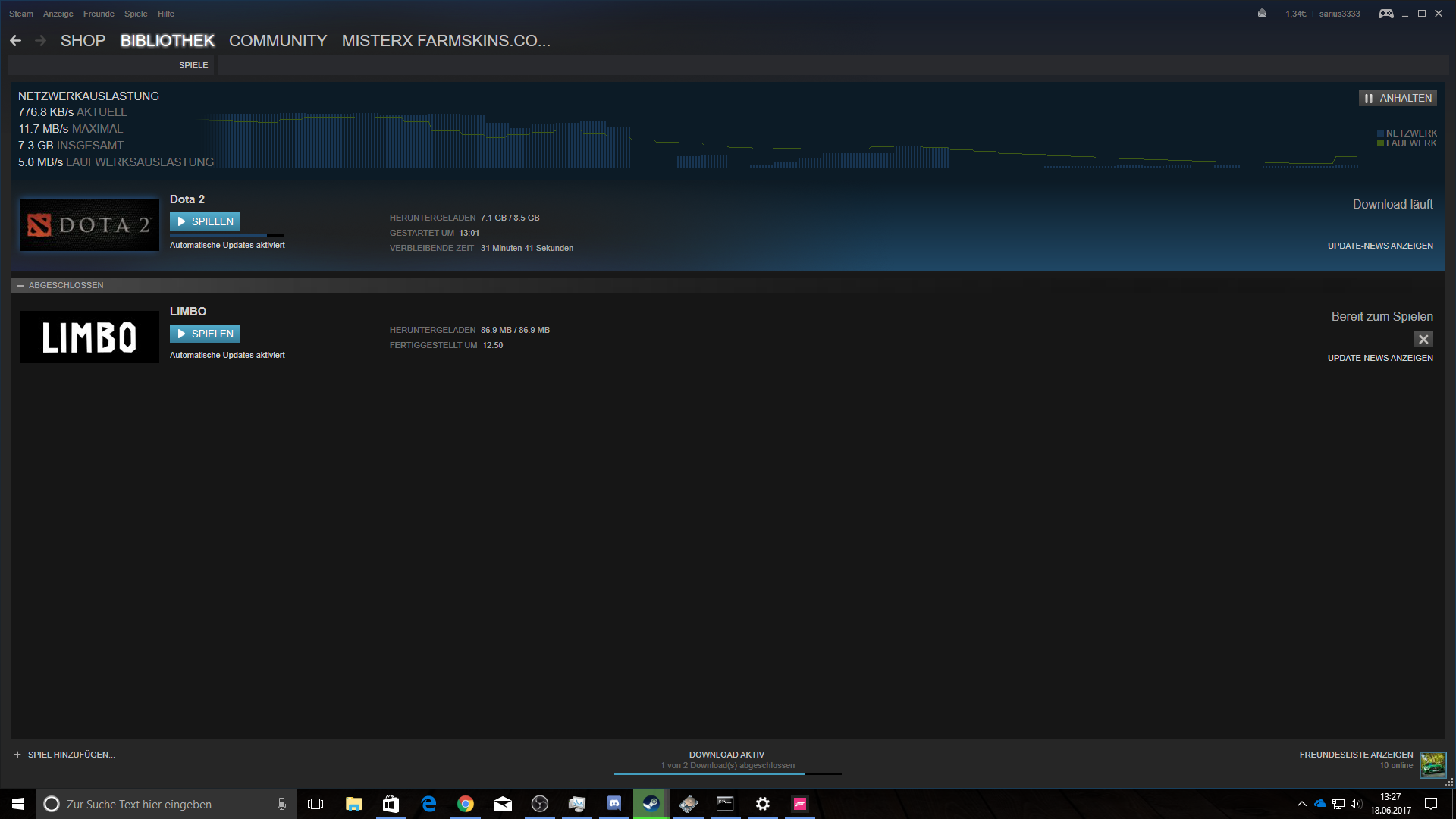The width and height of the screenshot is (1456, 819).
Task: Click the bottom download progress bar
Action: pyautogui.click(x=726, y=773)
